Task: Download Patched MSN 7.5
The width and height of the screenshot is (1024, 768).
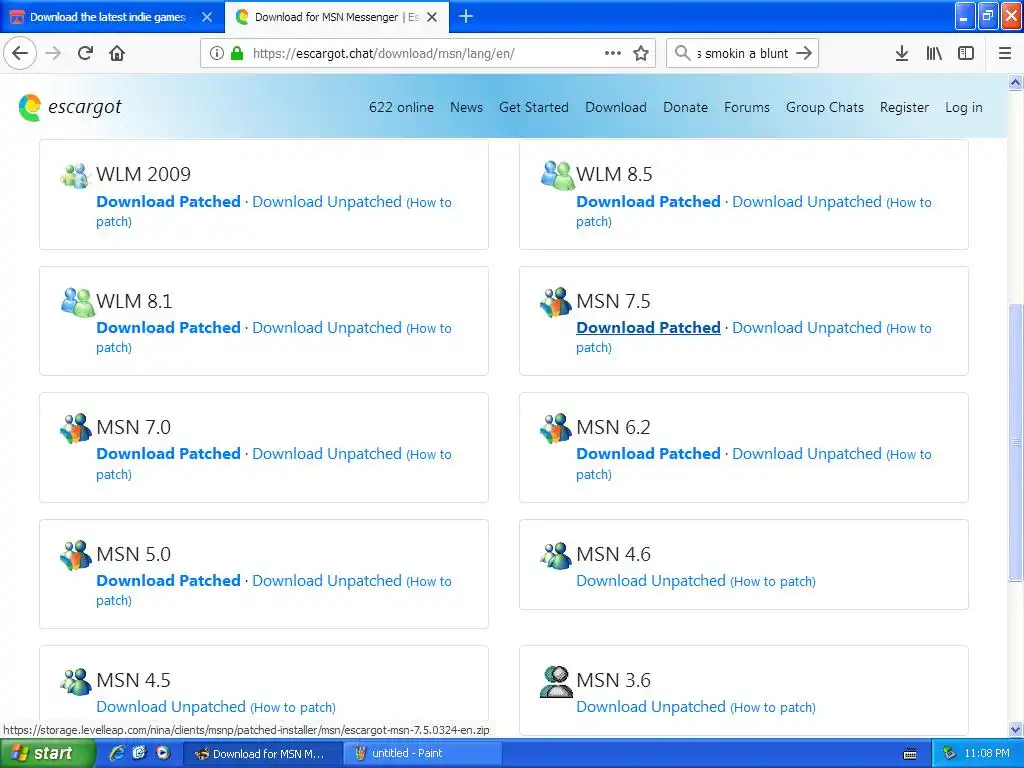Action: (648, 327)
